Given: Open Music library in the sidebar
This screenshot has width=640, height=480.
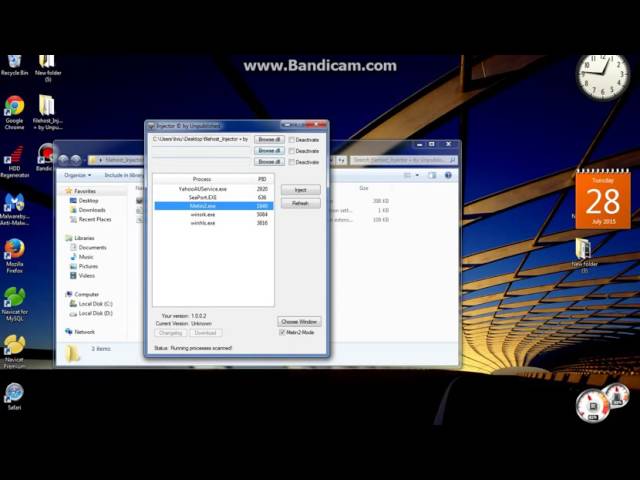Looking at the screenshot, I should [86, 257].
